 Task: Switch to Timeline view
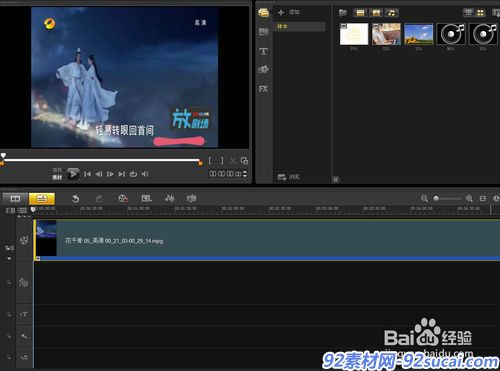(42, 199)
